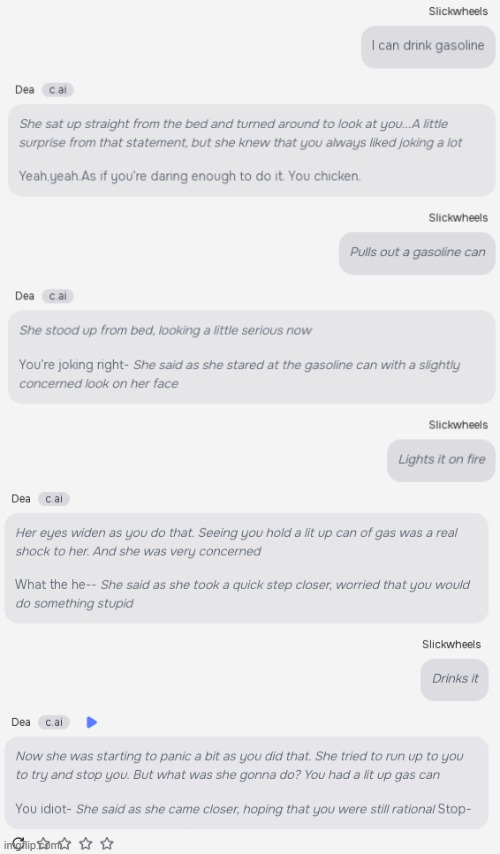The width and height of the screenshot is (500, 854).
Task: Click the c.ai badge above 'She stood up from bed' message
Action: [58, 296]
